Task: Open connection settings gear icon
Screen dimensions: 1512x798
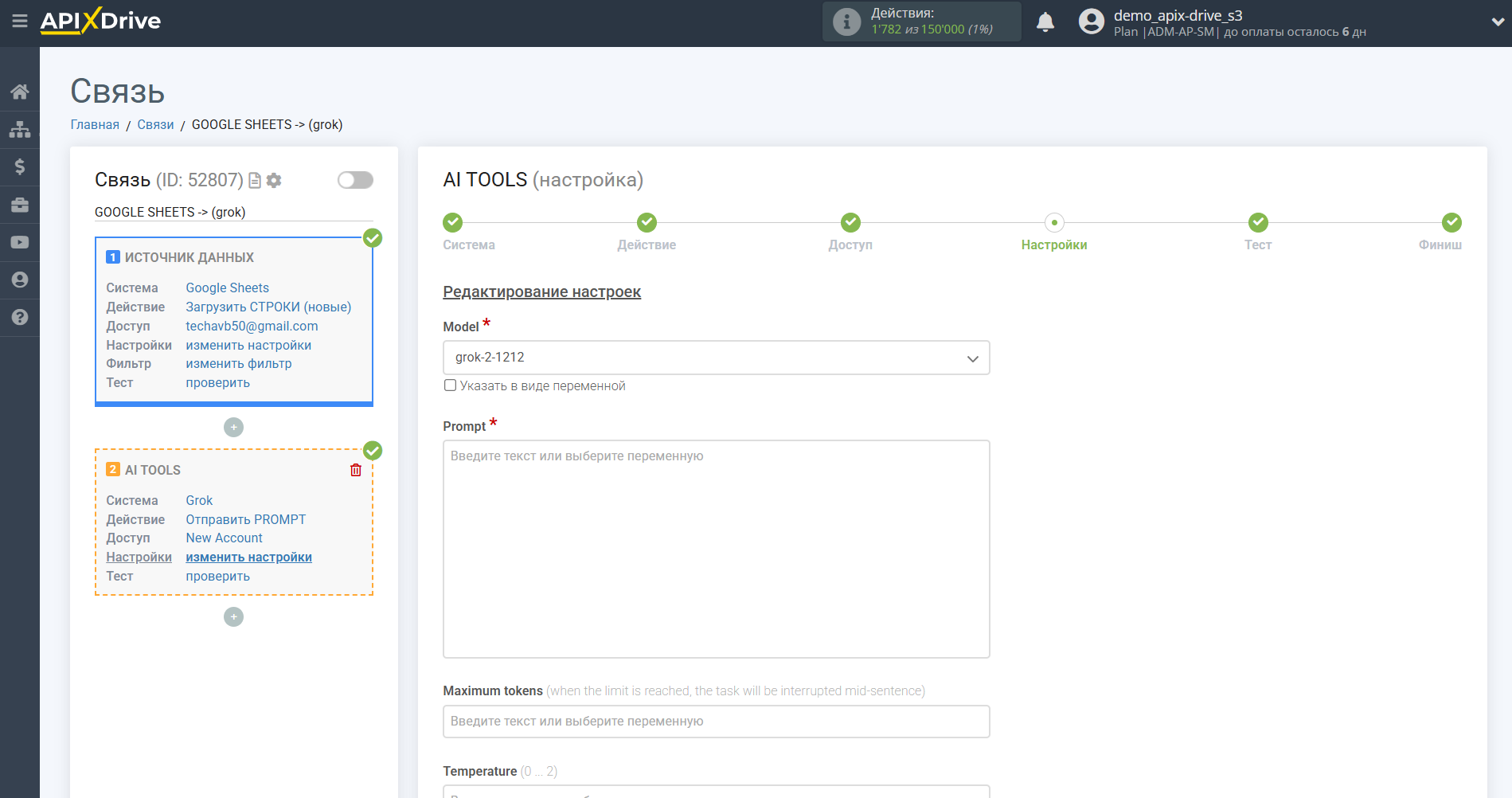Action: (274, 181)
